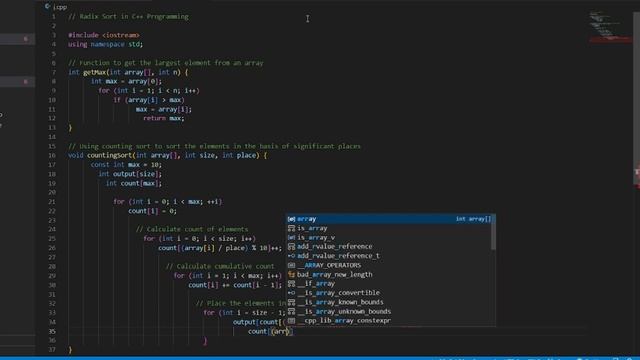Click icon beside '__is_array_known_bounds' suggestion
Viewport: 640px width, 360px height.
click(x=291, y=302)
